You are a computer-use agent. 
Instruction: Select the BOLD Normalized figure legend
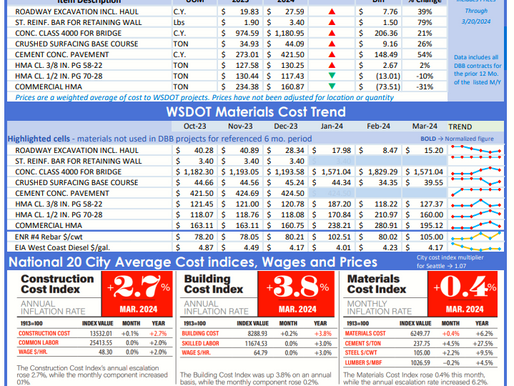tap(457, 139)
